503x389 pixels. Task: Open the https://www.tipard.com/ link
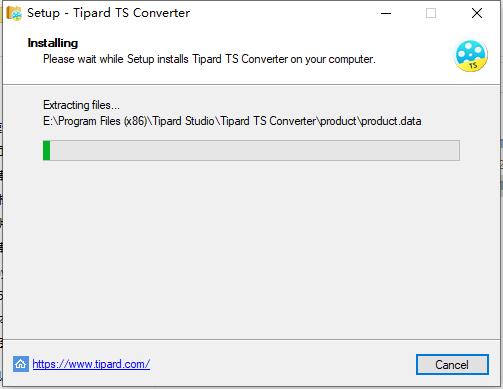[91, 364]
